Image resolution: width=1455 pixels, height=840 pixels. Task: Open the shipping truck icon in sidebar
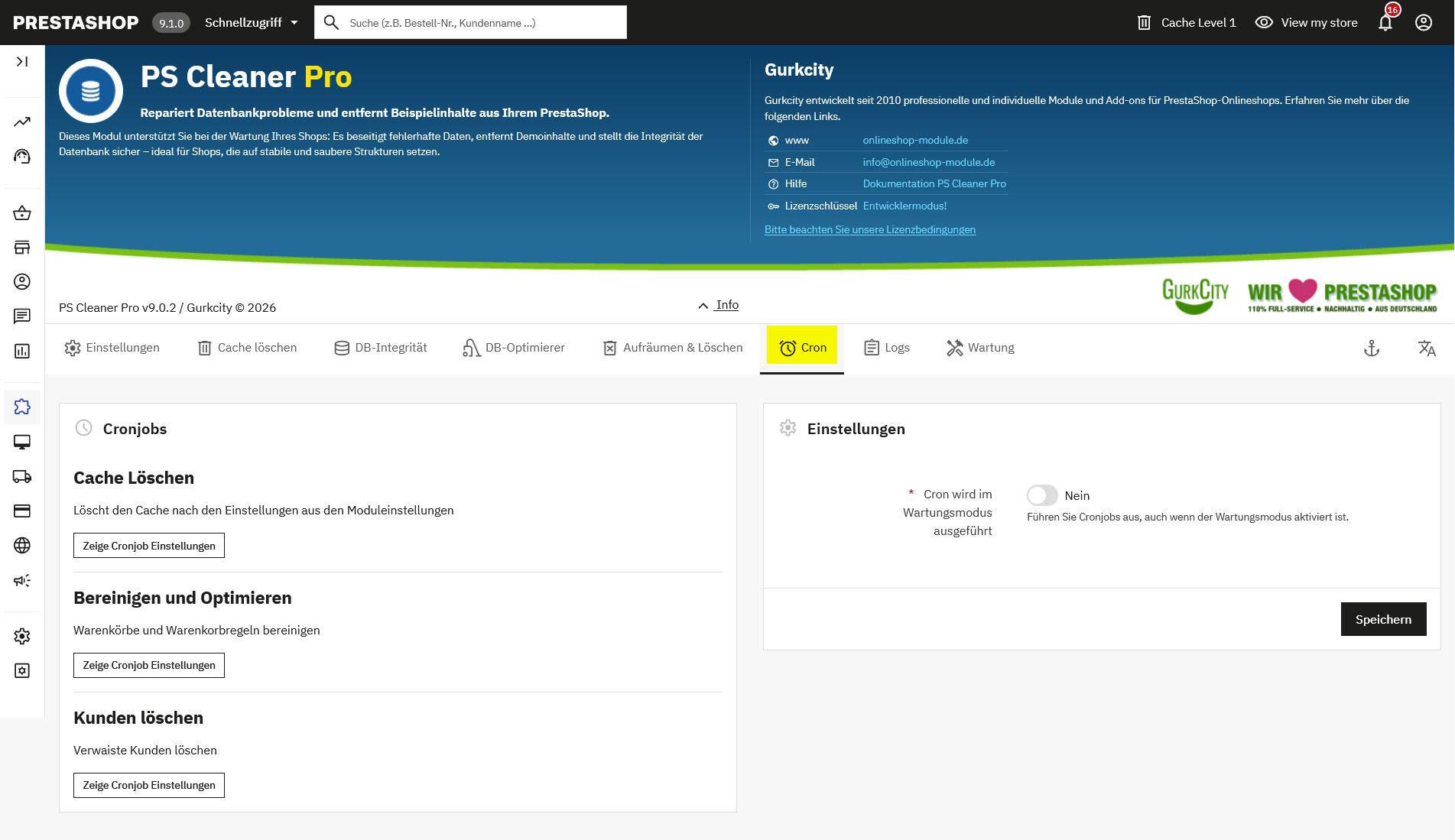[x=22, y=476]
